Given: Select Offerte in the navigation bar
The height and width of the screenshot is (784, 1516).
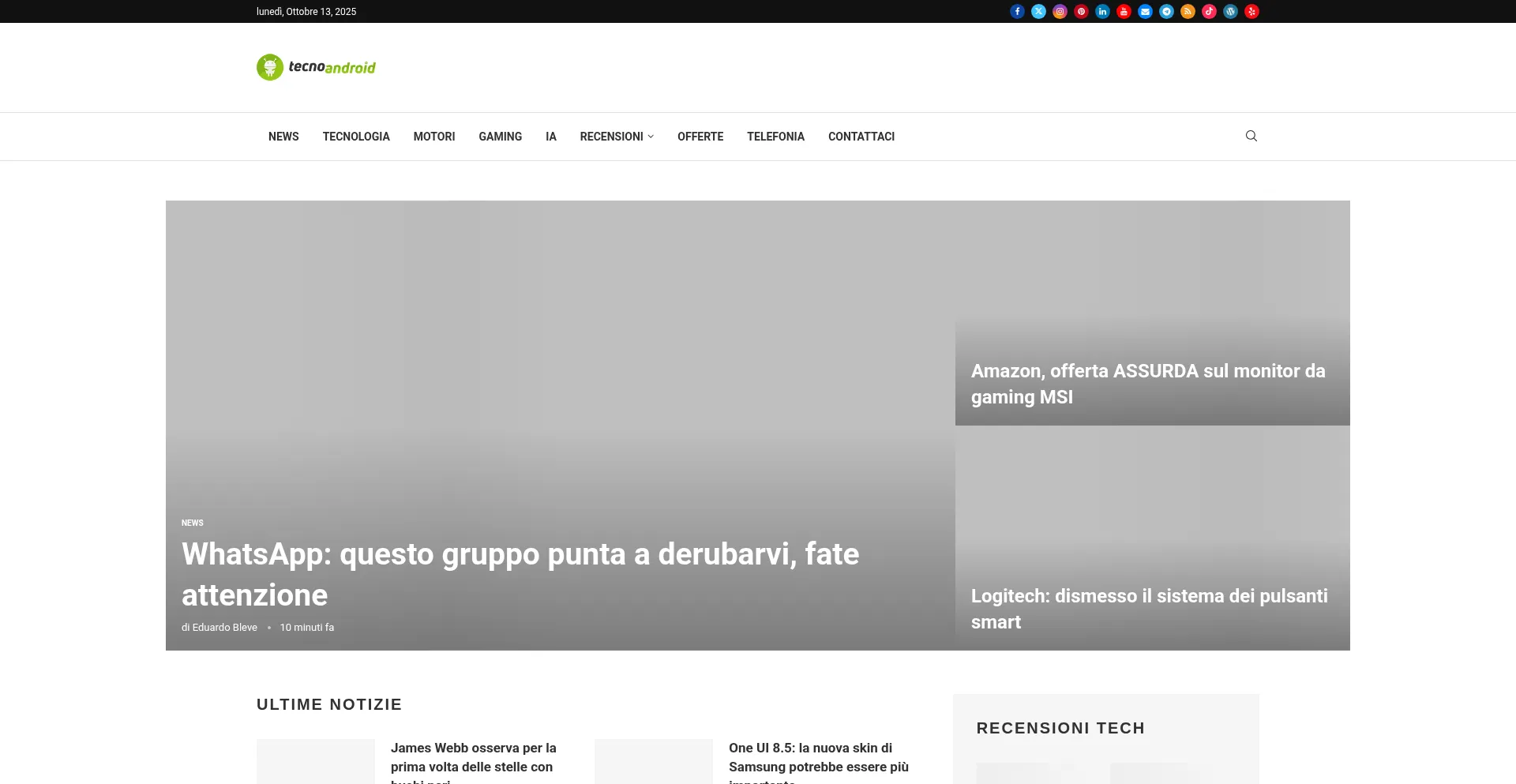Looking at the screenshot, I should (700, 137).
